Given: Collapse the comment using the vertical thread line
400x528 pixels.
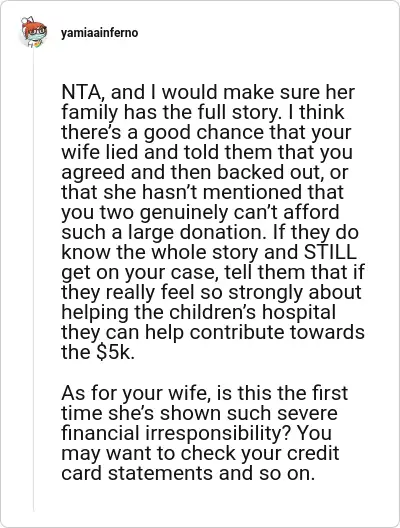Looking at the screenshot, I should click(x=33, y=281).
